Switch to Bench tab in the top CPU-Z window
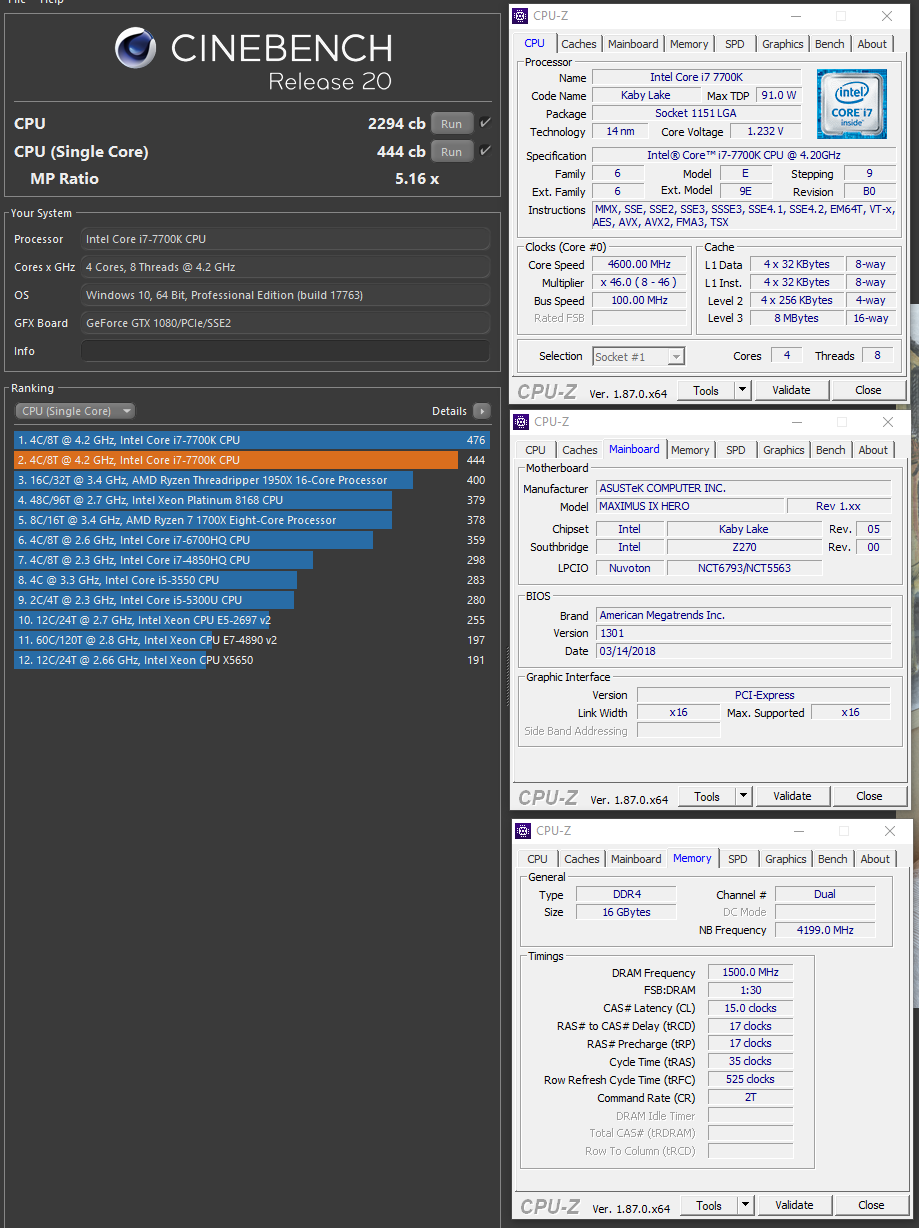The height and width of the screenshot is (1228, 919). (x=830, y=44)
